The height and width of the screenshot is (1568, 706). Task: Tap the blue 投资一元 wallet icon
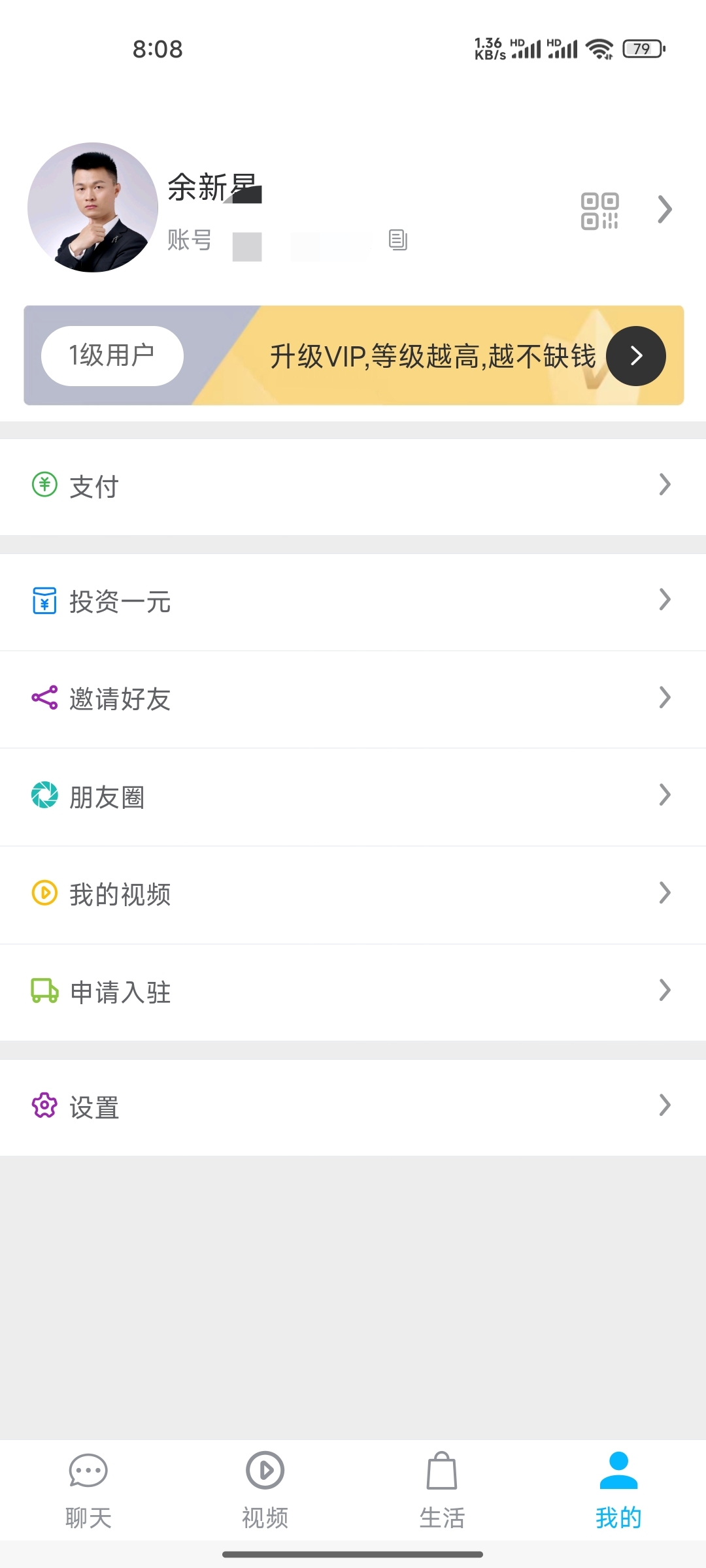[44, 600]
